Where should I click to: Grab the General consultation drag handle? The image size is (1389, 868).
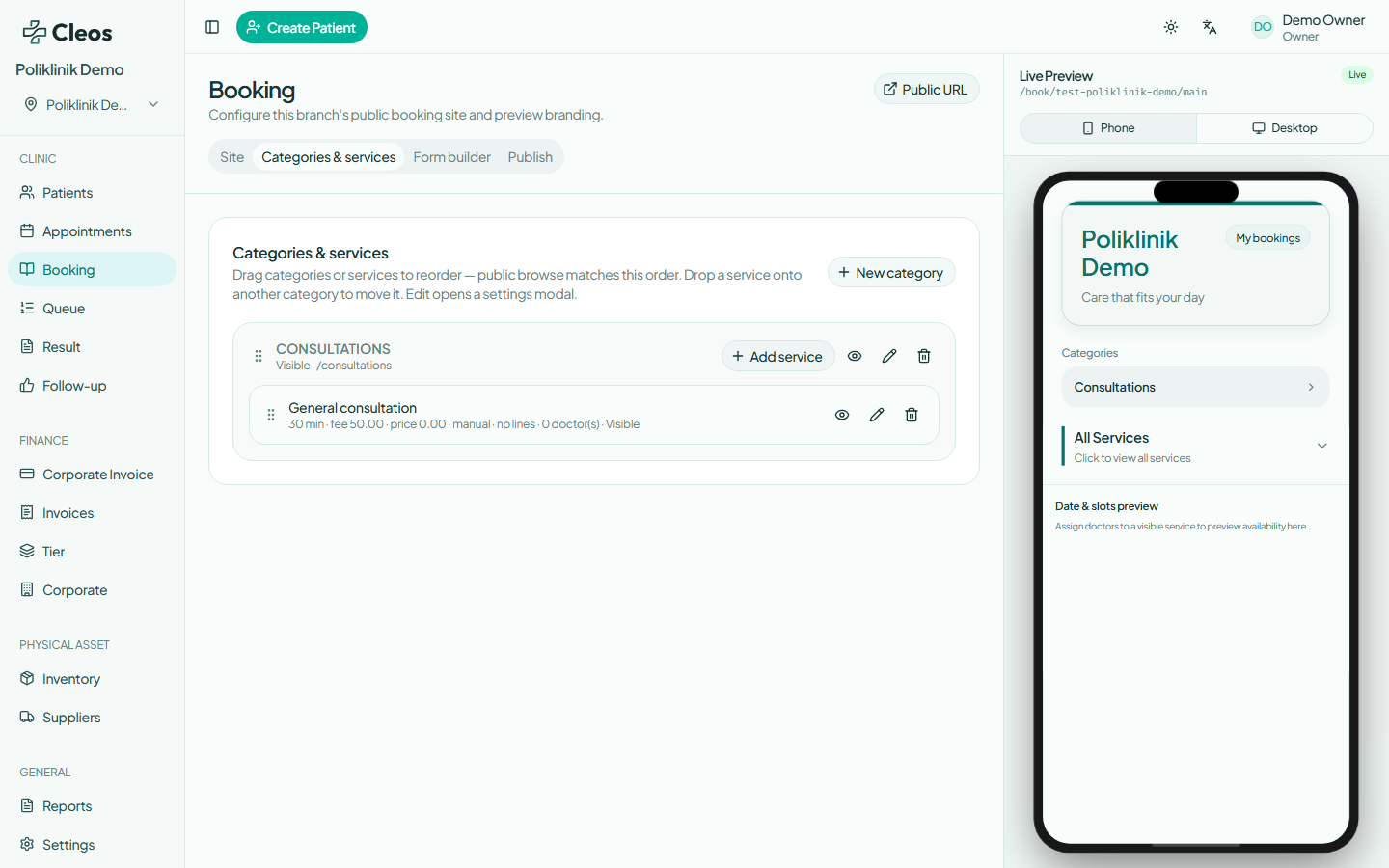[x=271, y=415]
